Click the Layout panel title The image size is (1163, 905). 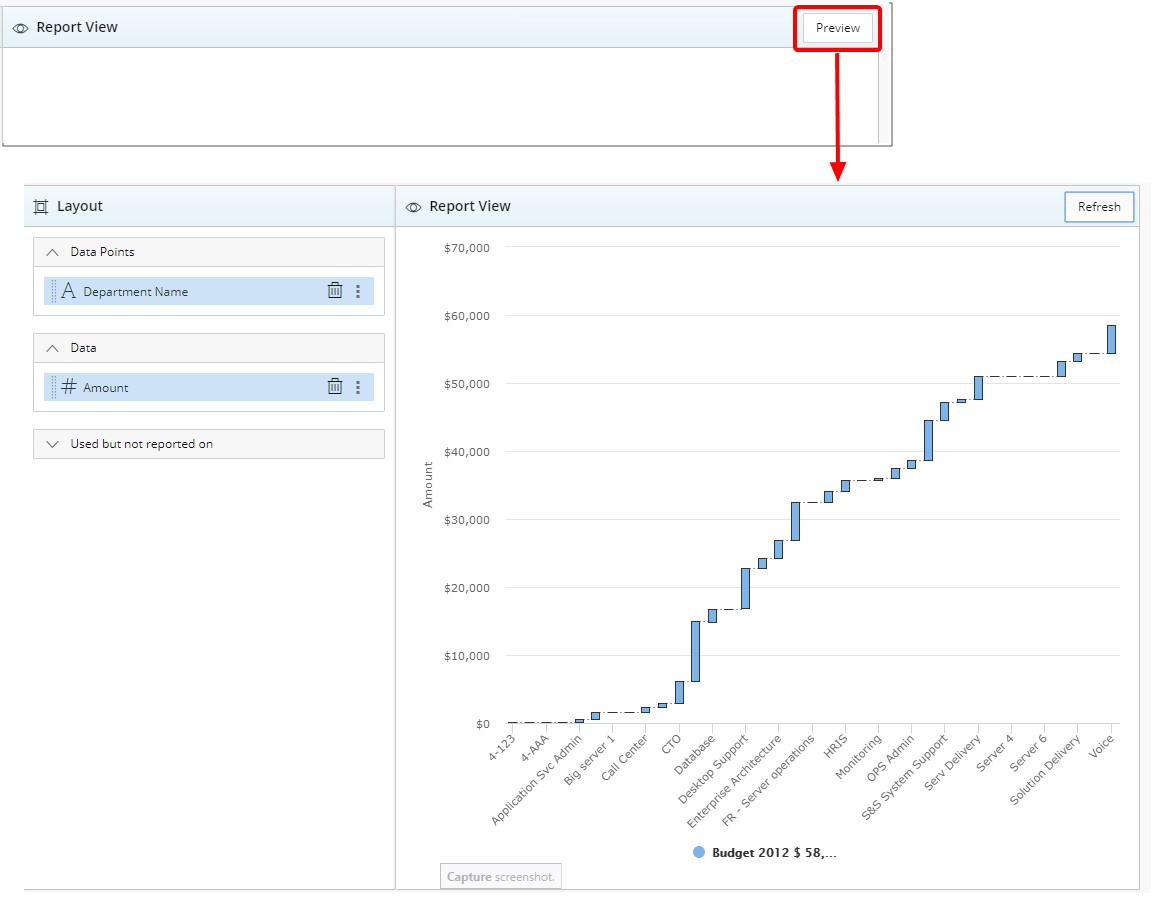coord(79,207)
